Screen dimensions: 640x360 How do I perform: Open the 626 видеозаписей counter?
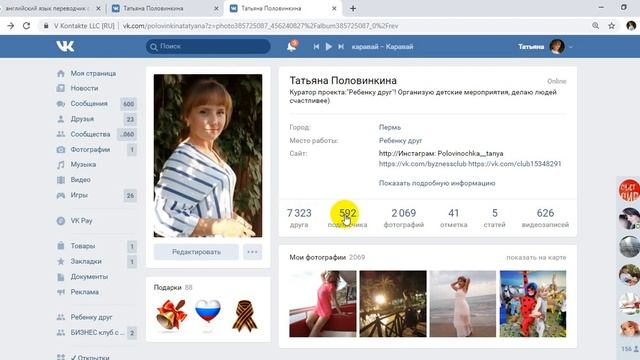pyautogui.click(x=545, y=218)
